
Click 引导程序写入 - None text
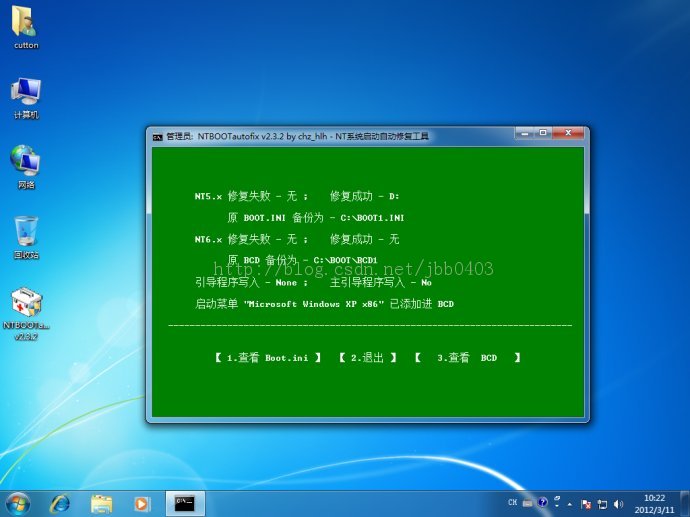246,282
